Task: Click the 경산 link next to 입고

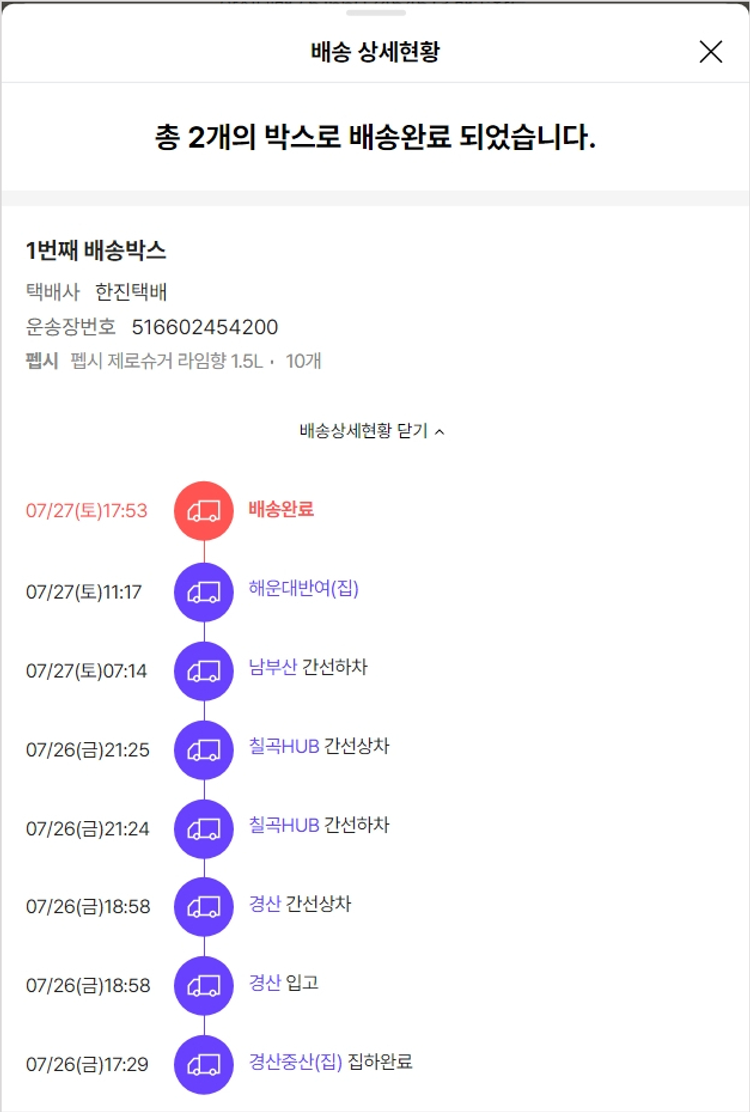Action: click(265, 982)
